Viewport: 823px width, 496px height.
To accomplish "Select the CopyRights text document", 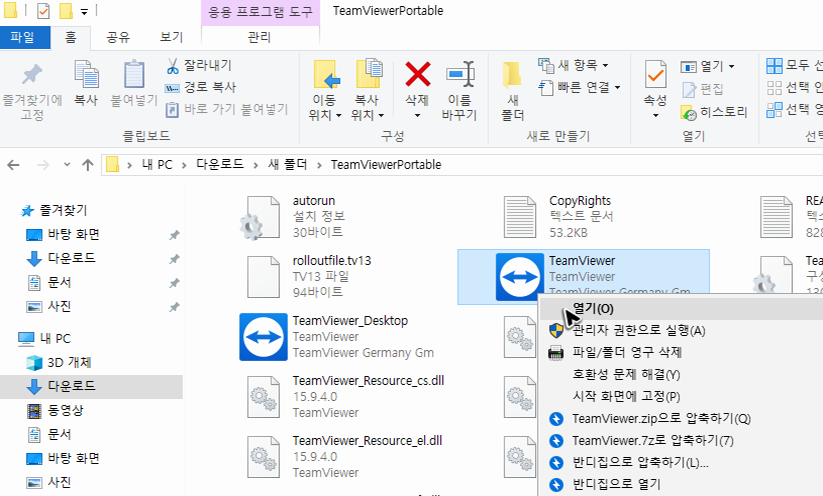I will (x=557, y=216).
